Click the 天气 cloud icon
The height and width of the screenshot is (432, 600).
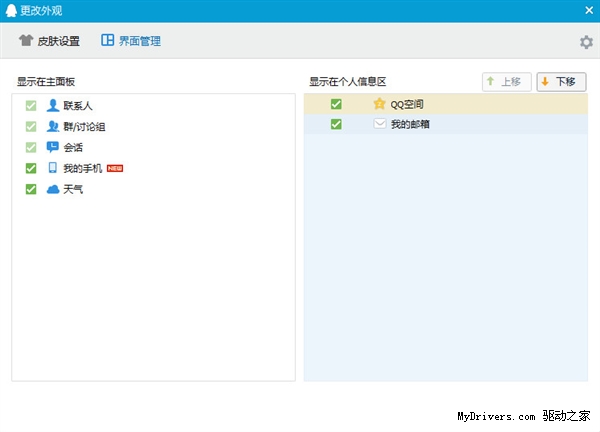(x=53, y=189)
